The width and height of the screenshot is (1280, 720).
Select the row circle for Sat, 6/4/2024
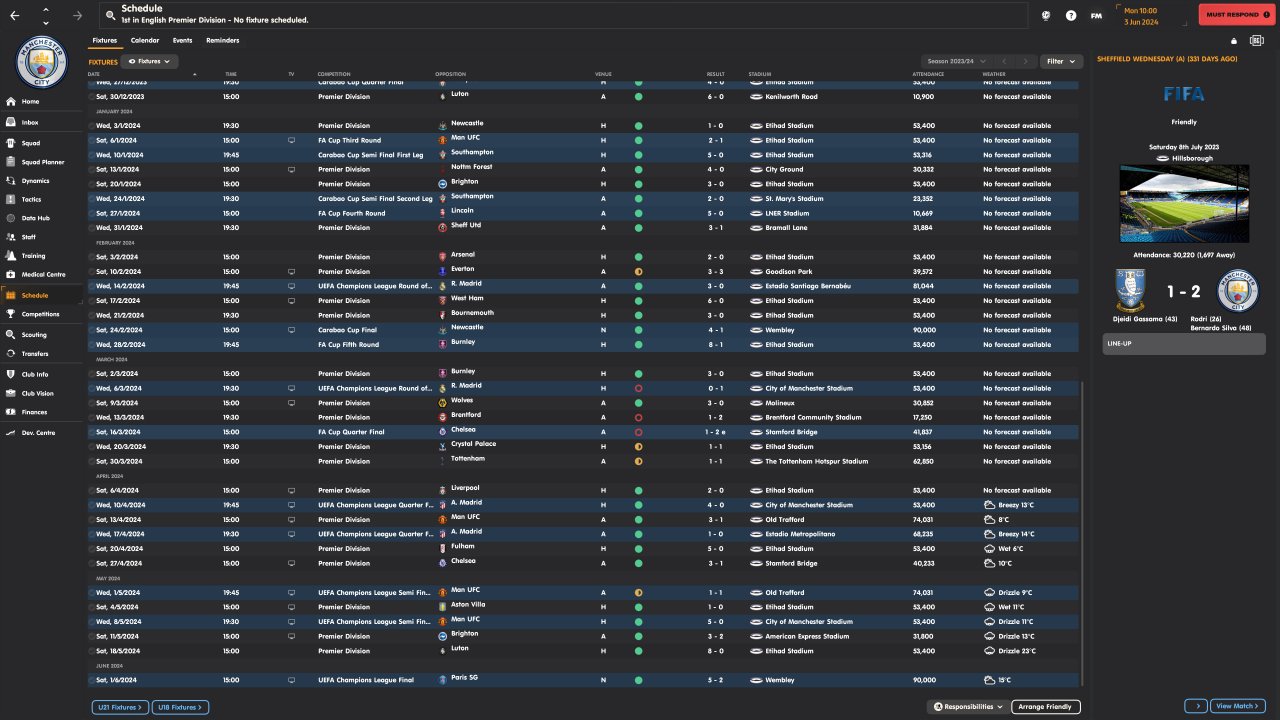pos(92,491)
